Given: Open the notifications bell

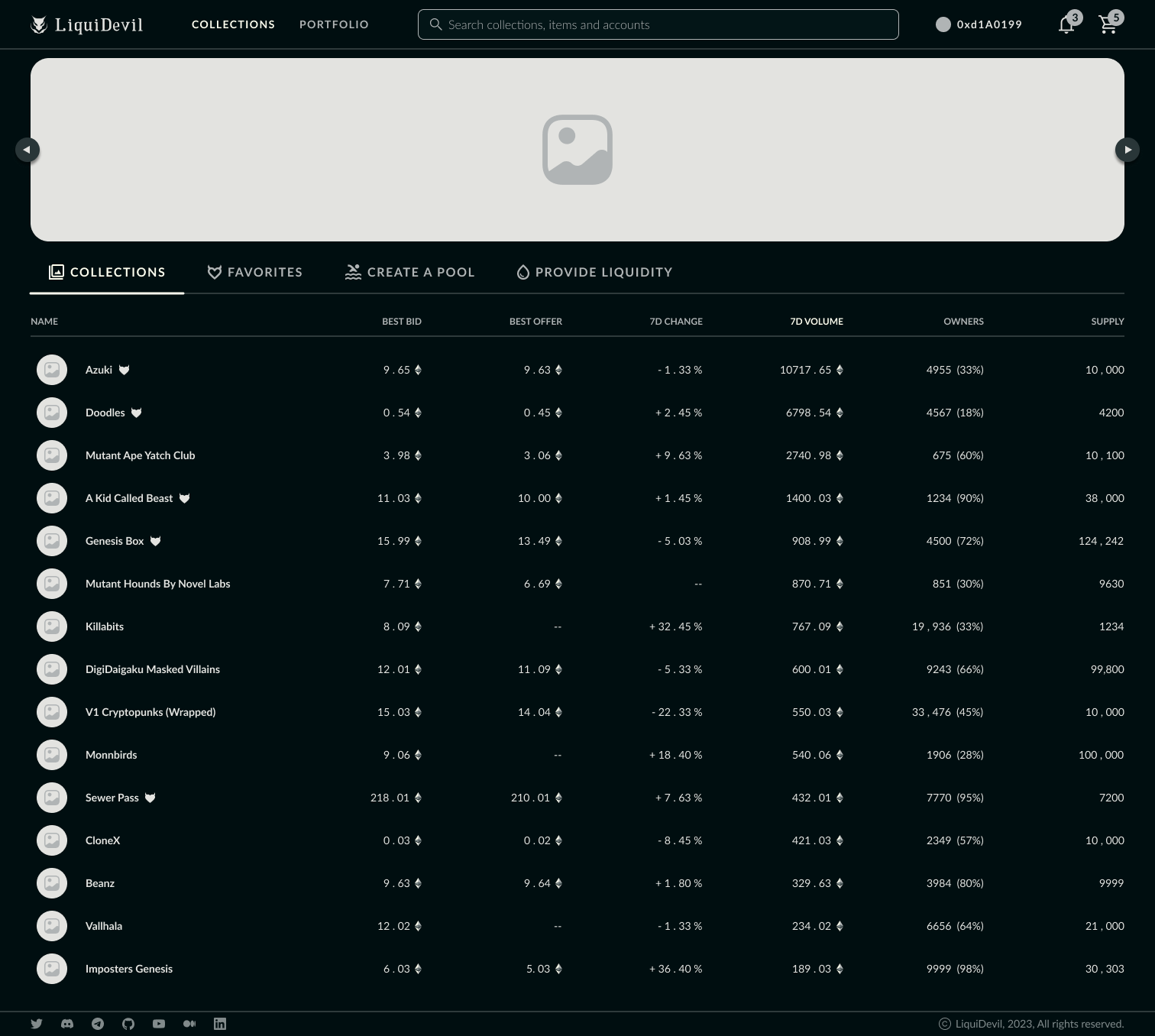Looking at the screenshot, I should click(1066, 24).
